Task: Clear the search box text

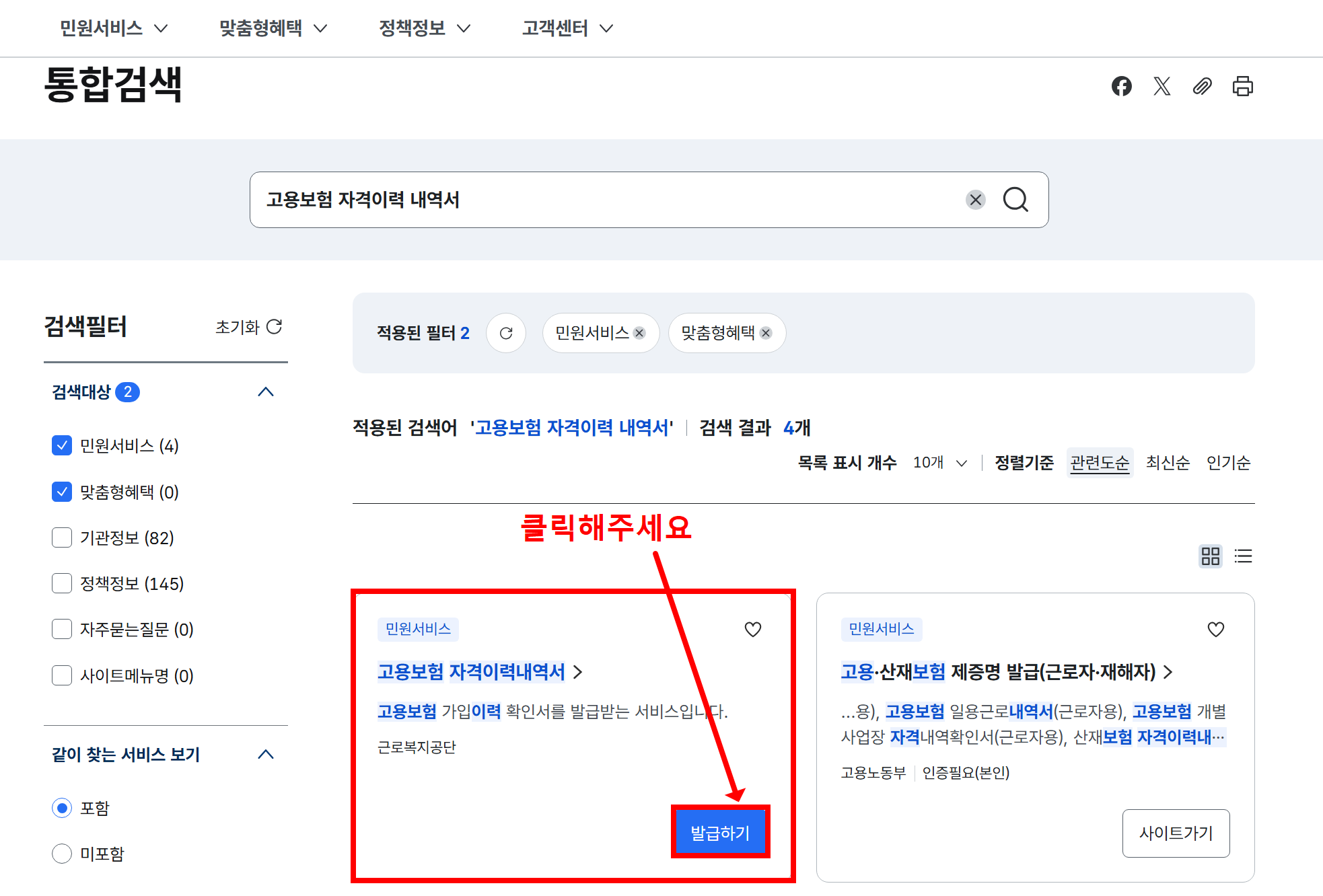Action: click(x=975, y=200)
